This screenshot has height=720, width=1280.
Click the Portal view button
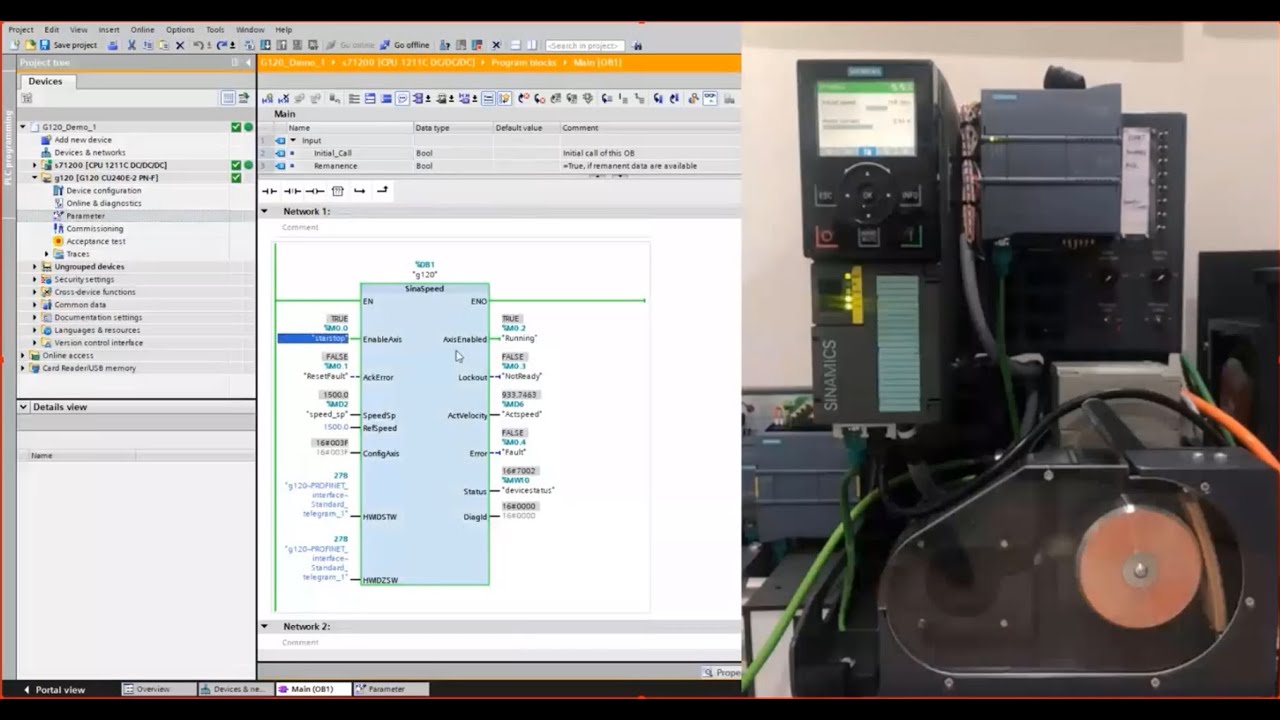(53, 689)
